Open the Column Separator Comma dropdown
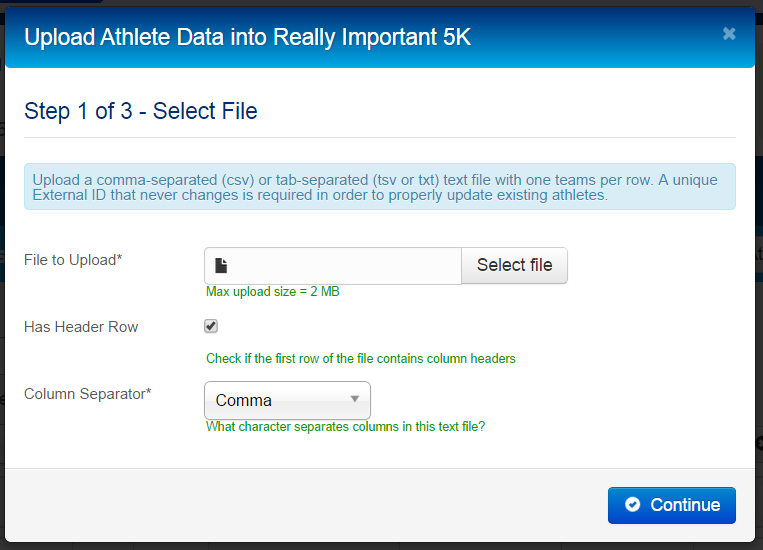This screenshot has width=763, height=550. tap(287, 400)
